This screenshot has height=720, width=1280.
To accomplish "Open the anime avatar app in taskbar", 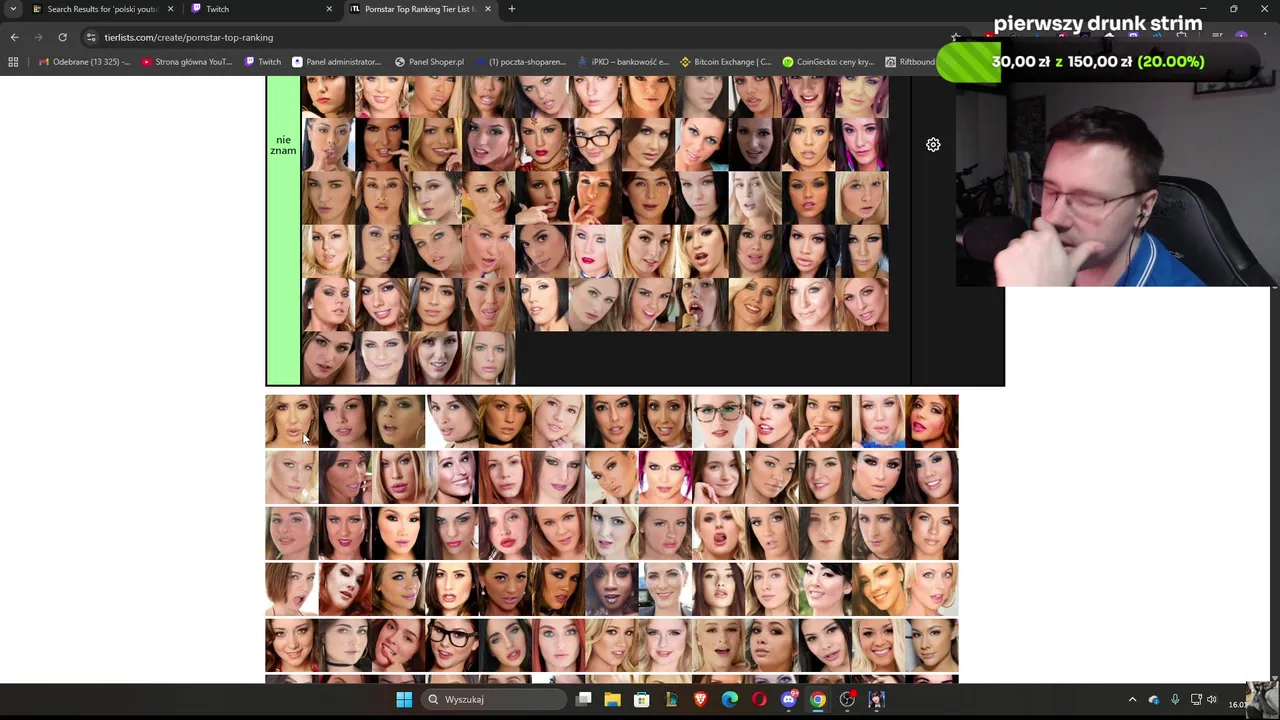I will [877, 699].
